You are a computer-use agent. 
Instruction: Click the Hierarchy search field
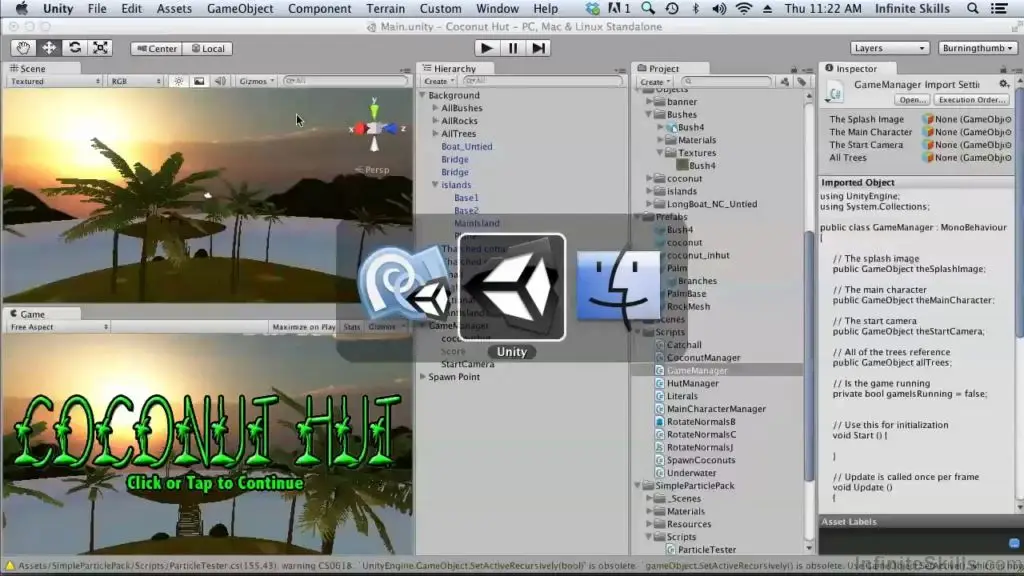[x=543, y=81]
